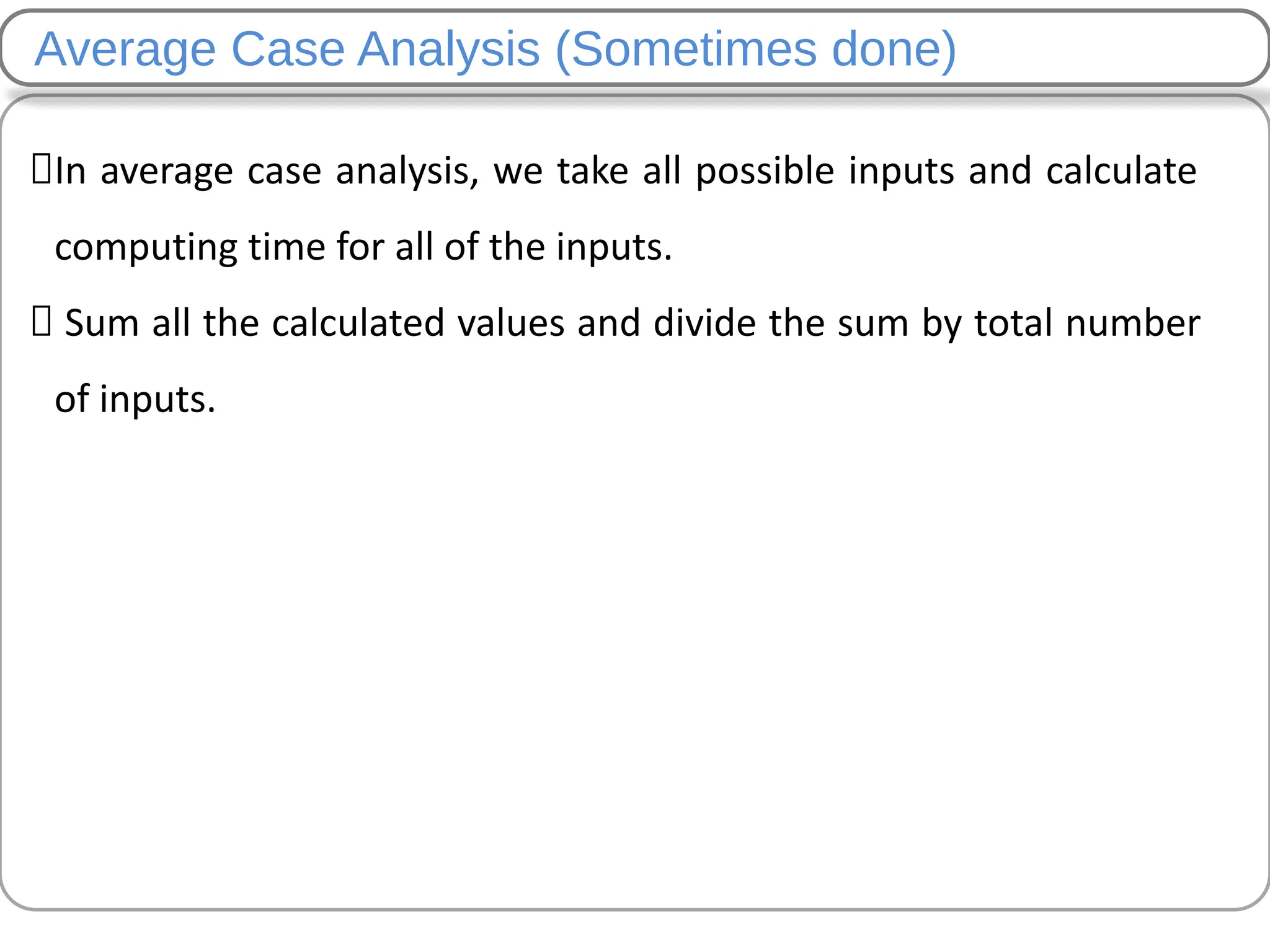Click the text 'of inputs.' on the last line
This screenshot has width=1270, height=952.
click(x=135, y=400)
